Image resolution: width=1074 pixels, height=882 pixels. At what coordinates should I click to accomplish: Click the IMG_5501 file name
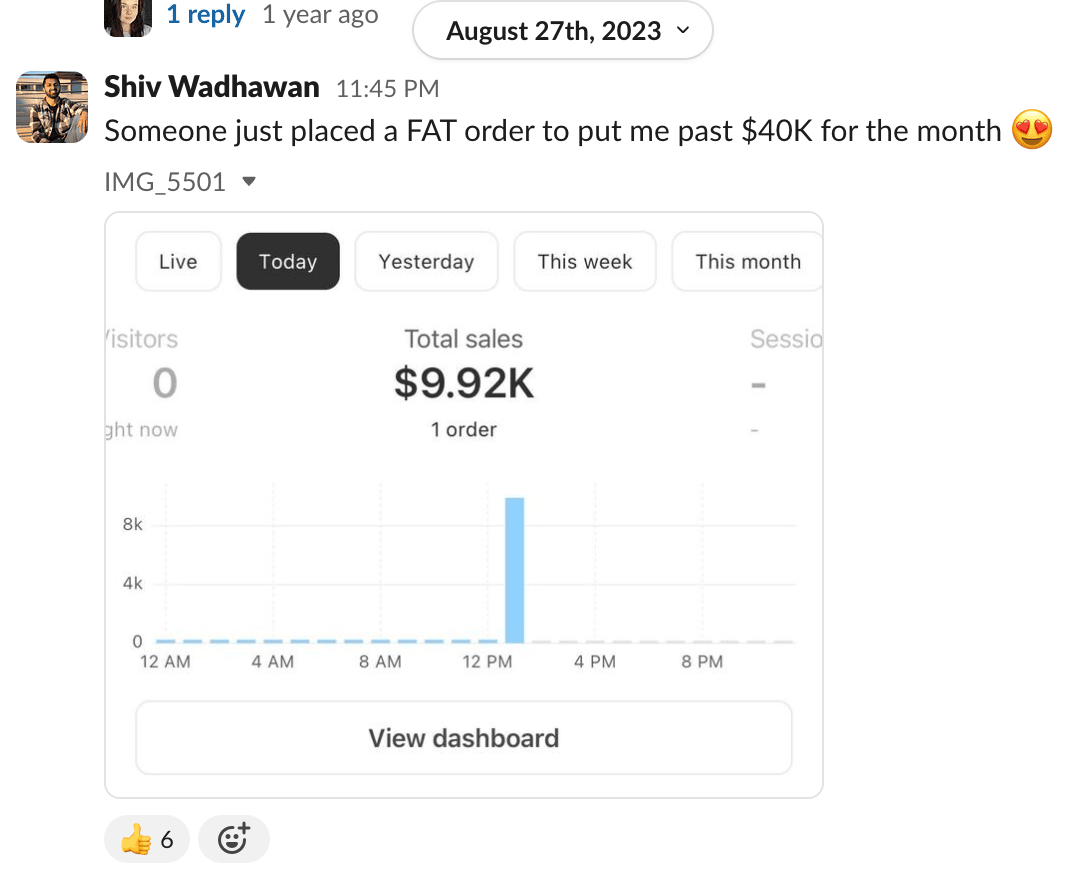click(x=165, y=182)
